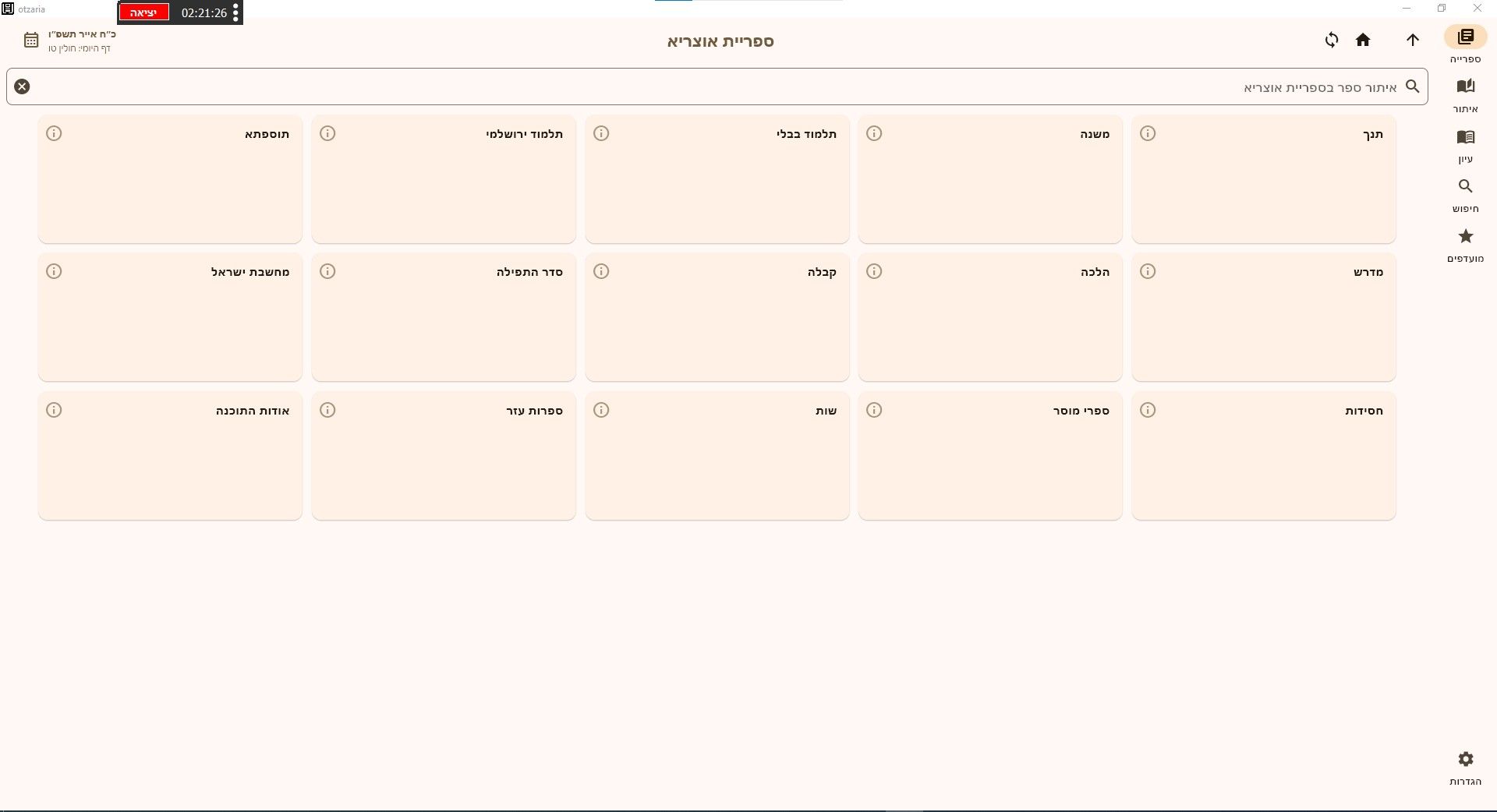Open the תלמוד ירושלמי category card

click(x=444, y=179)
